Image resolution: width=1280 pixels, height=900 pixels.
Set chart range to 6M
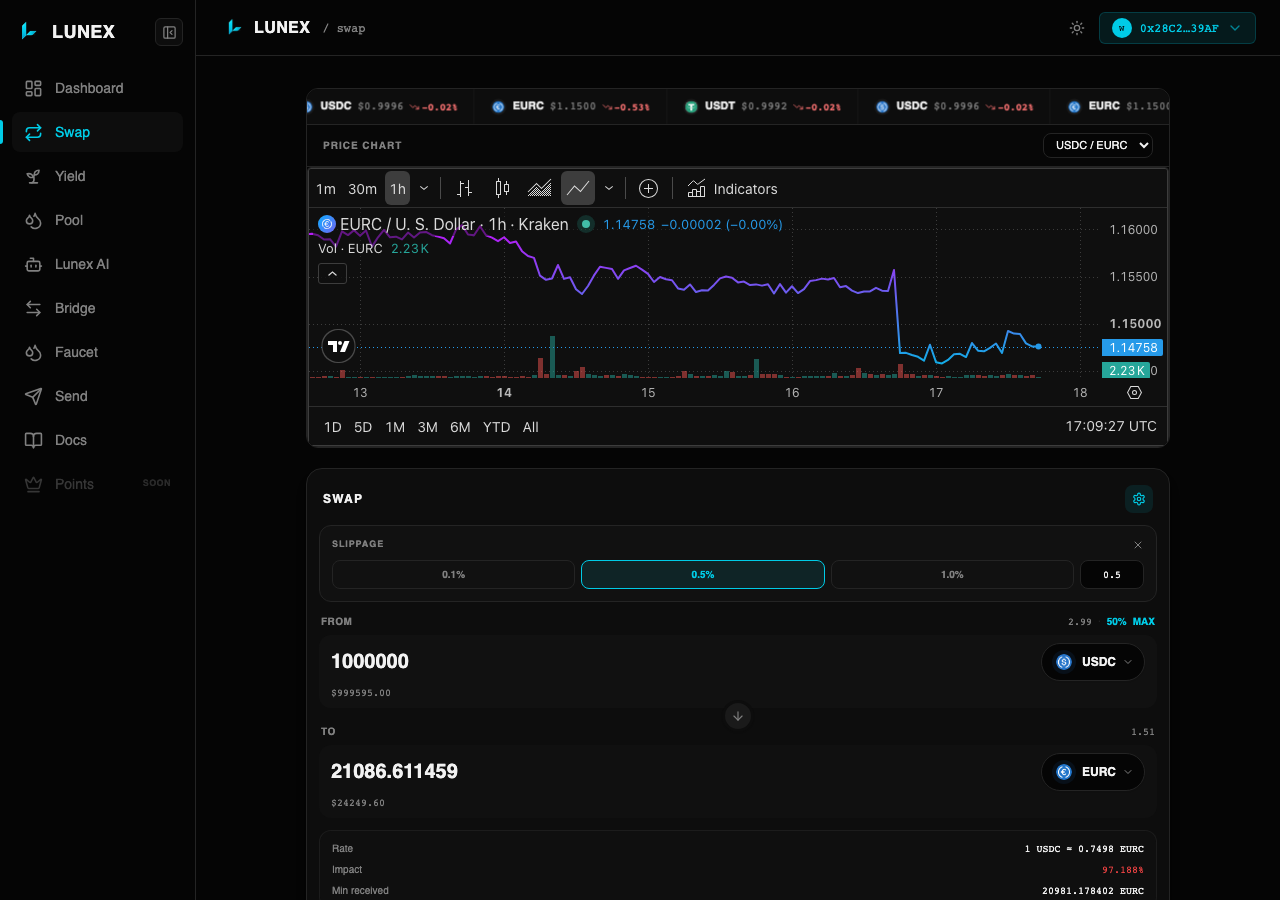pos(460,427)
